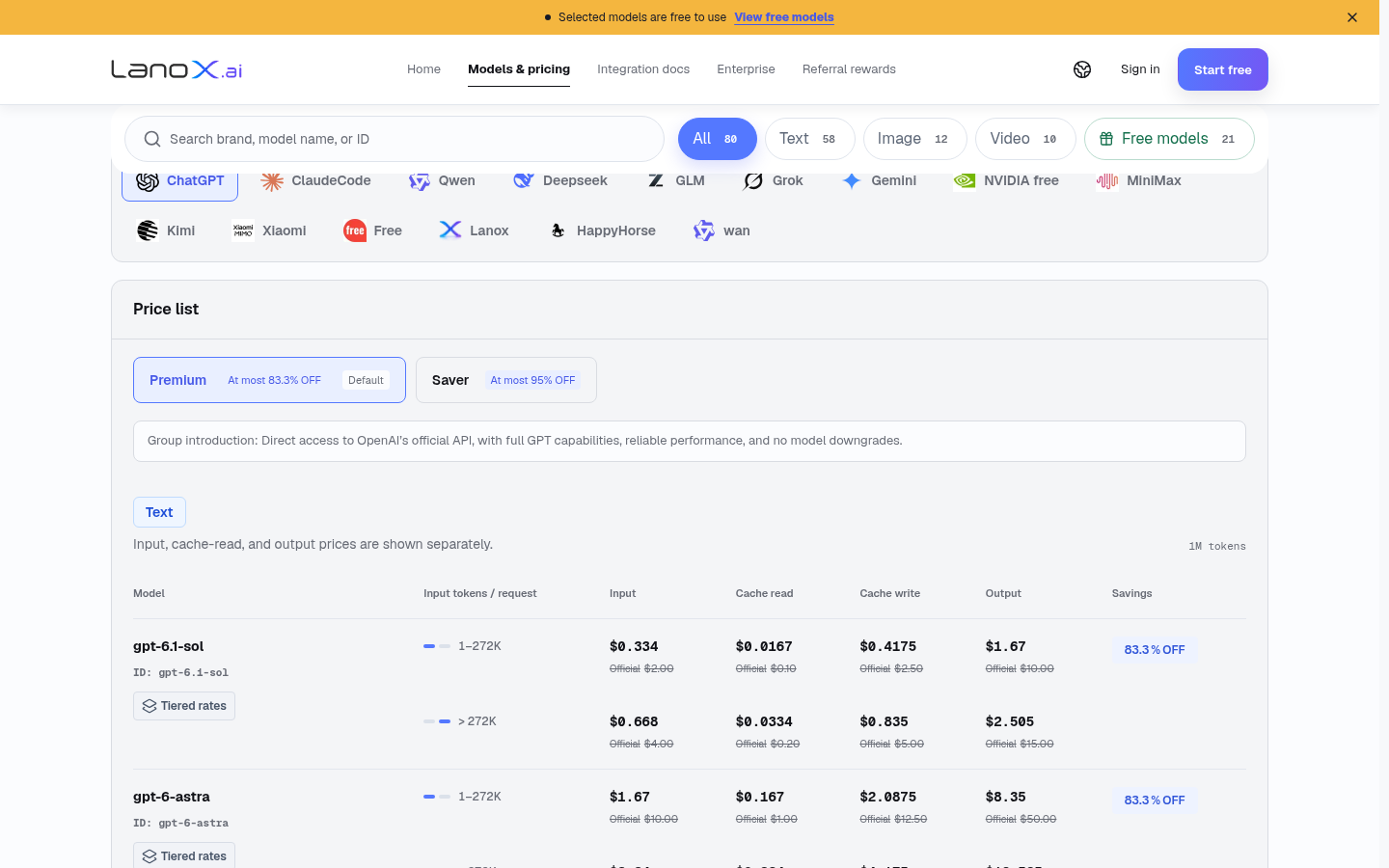Screen dimensions: 1389x868
Task: Select the ClaudeCode brand filter
Action: point(315,180)
